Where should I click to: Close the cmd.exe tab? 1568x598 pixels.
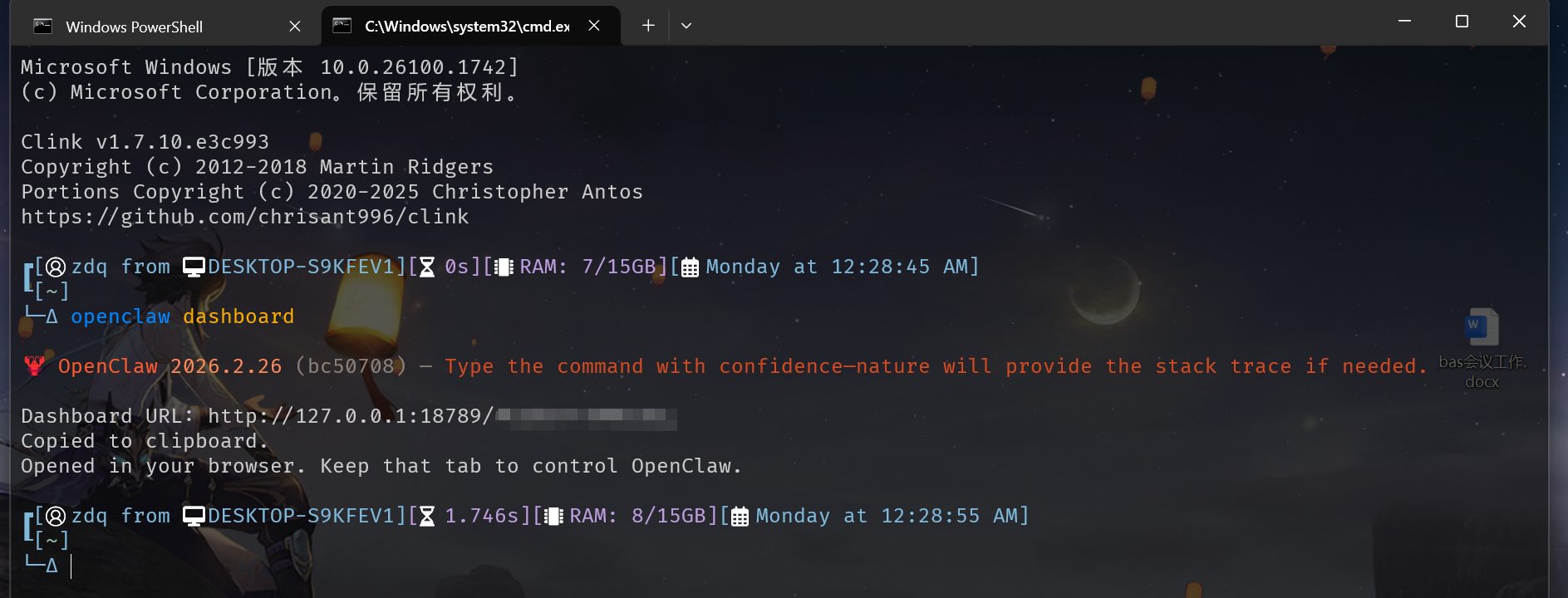tap(594, 26)
